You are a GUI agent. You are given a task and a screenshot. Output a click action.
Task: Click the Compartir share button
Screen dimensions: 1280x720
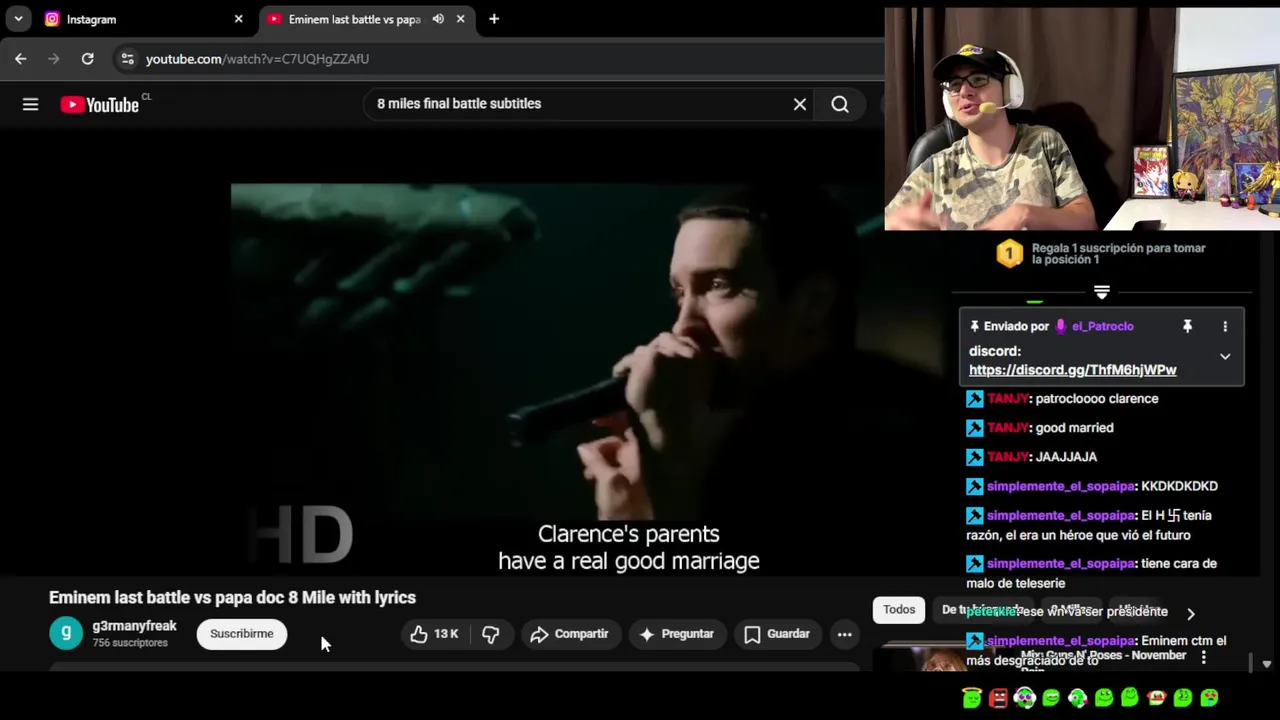(x=569, y=634)
